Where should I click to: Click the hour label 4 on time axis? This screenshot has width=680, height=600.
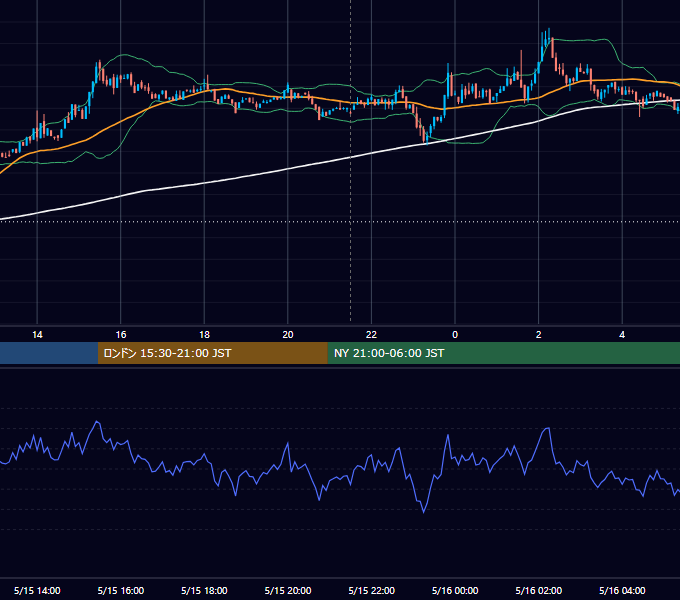point(622,335)
